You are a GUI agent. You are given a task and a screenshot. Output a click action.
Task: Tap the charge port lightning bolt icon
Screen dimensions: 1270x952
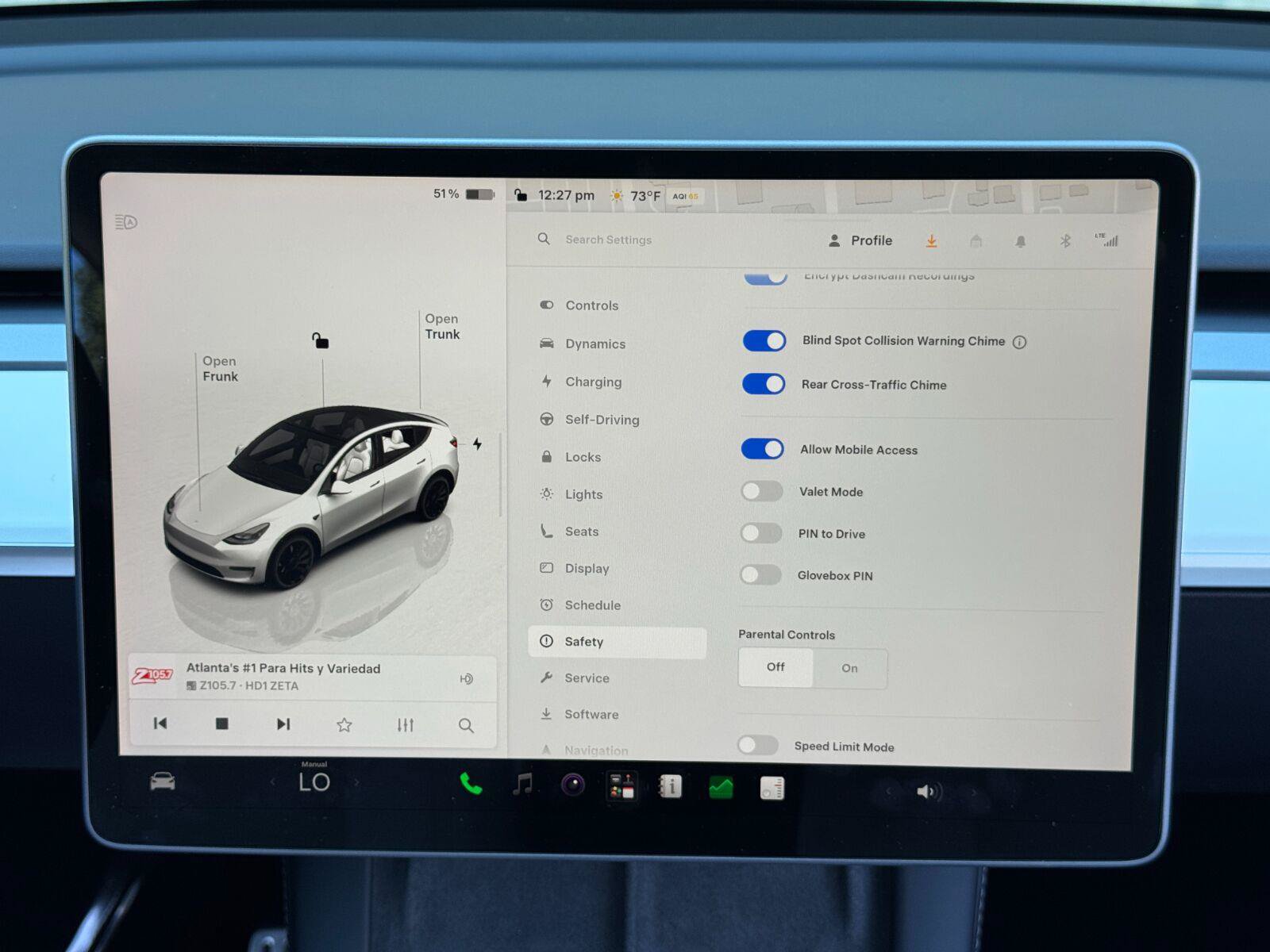click(x=477, y=444)
